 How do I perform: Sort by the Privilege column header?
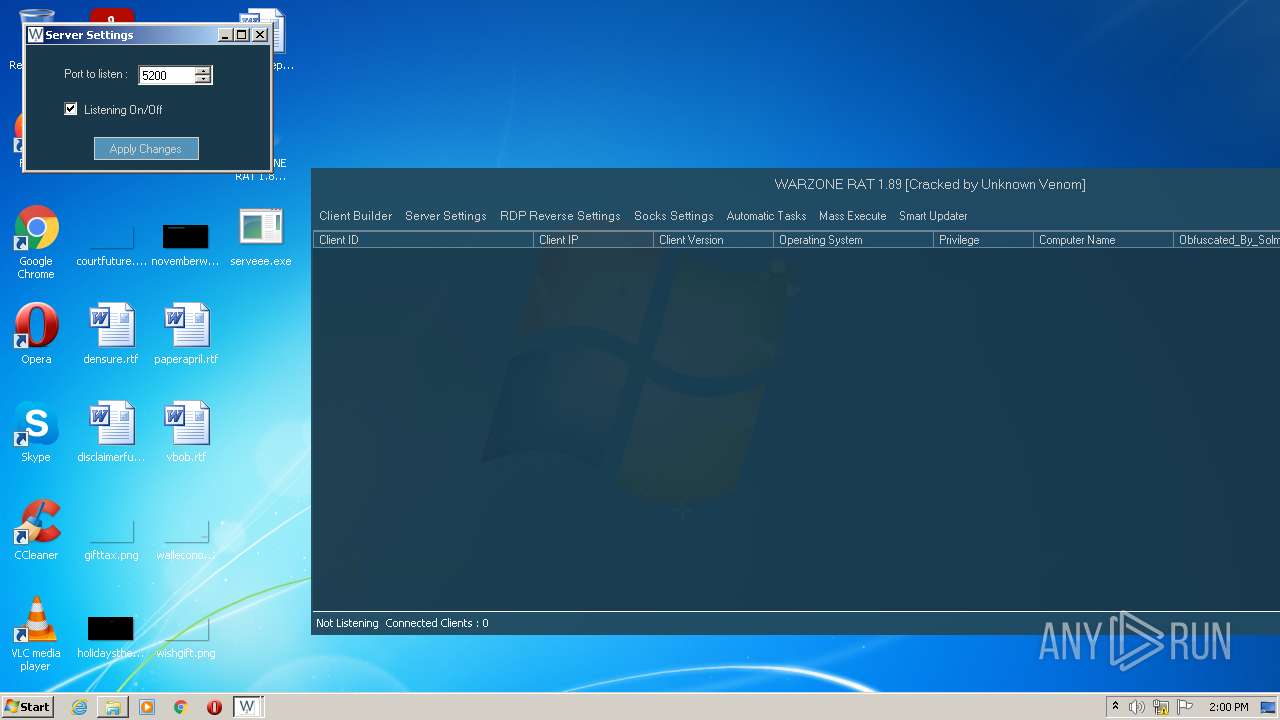[983, 240]
